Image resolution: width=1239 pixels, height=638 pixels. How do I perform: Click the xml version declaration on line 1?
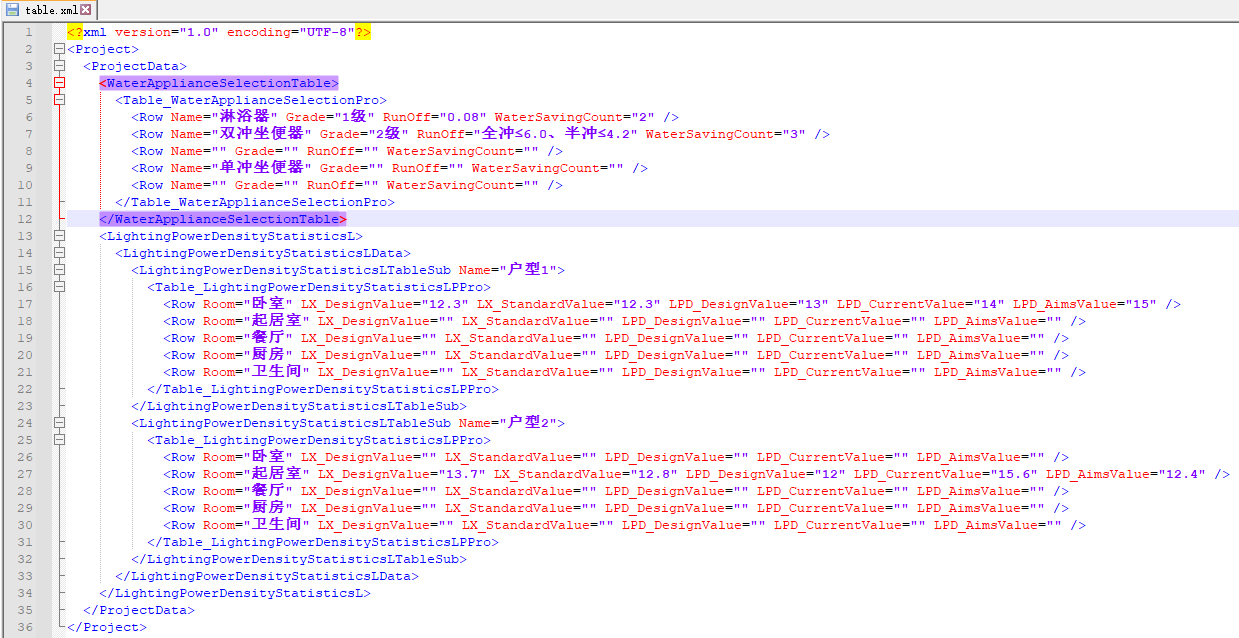pos(219,32)
